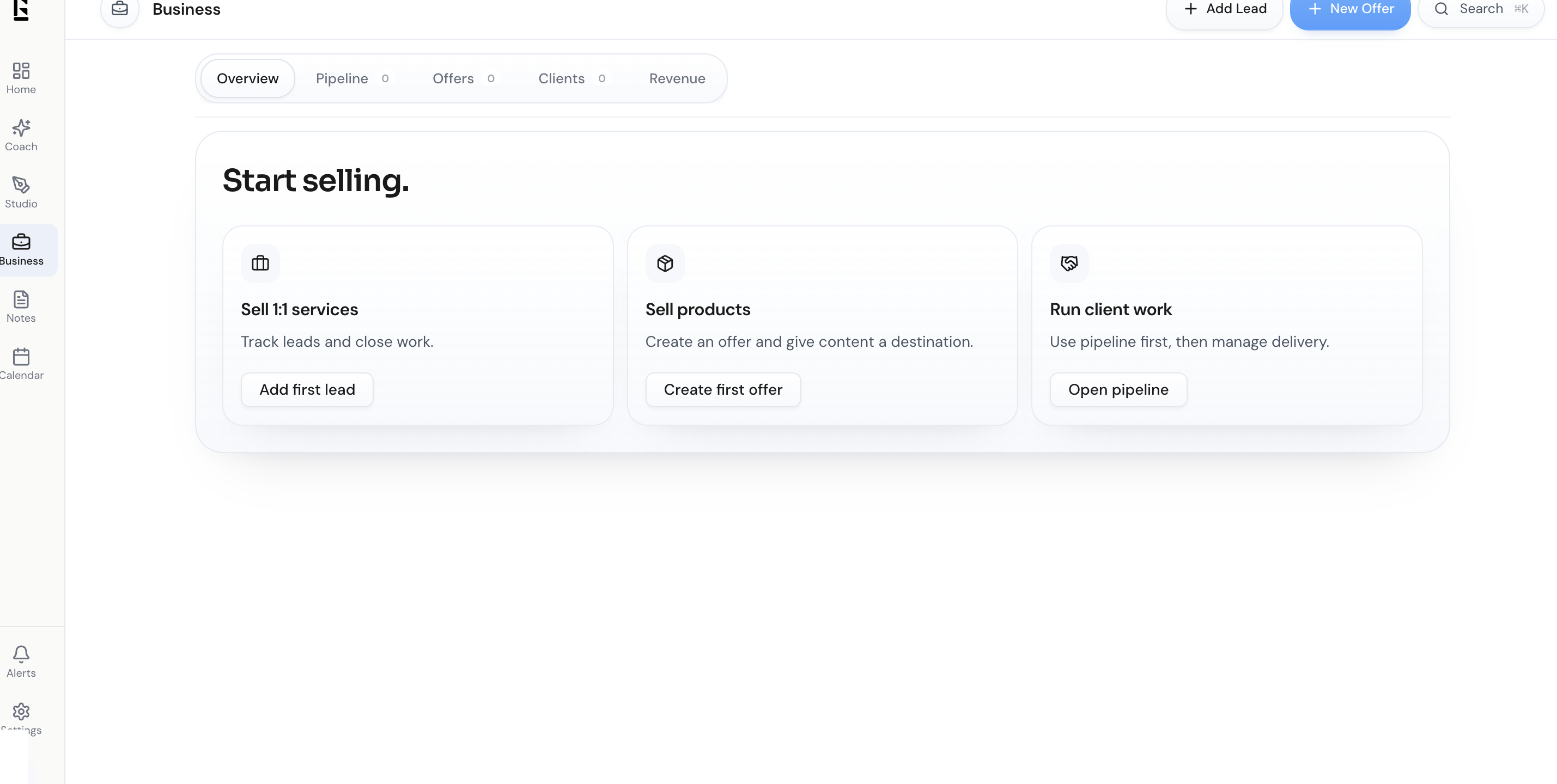This screenshot has width=1557, height=784.
Task: Open the pipeline for client work
Action: coord(1117,389)
